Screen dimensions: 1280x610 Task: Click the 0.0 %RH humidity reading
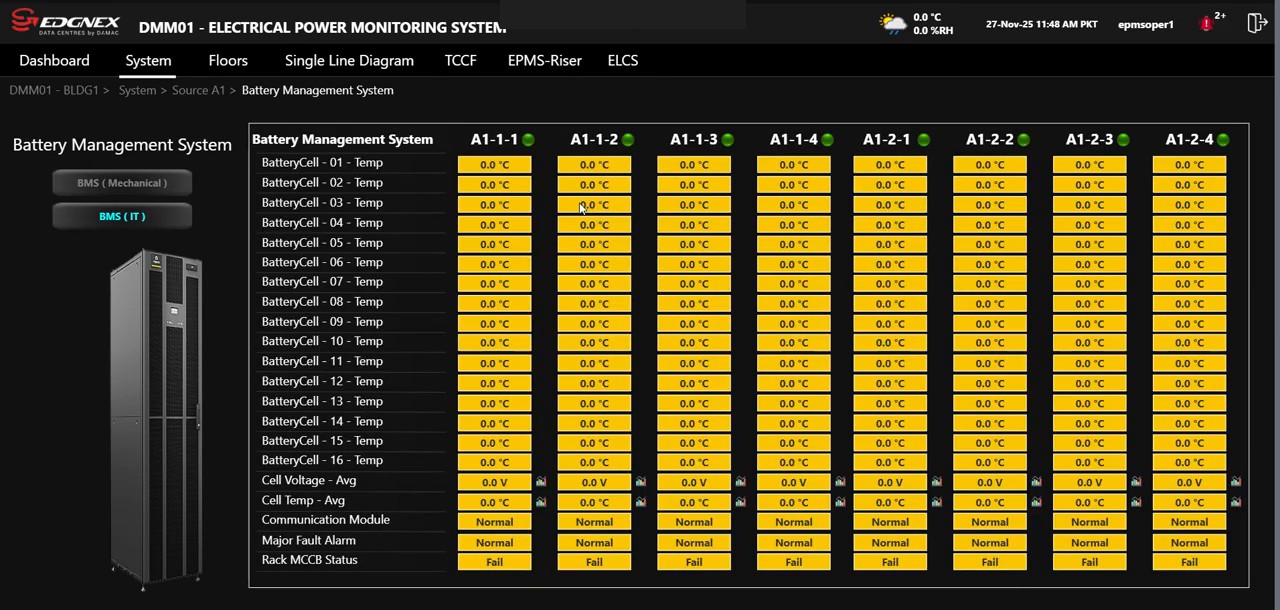[x=933, y=31]
